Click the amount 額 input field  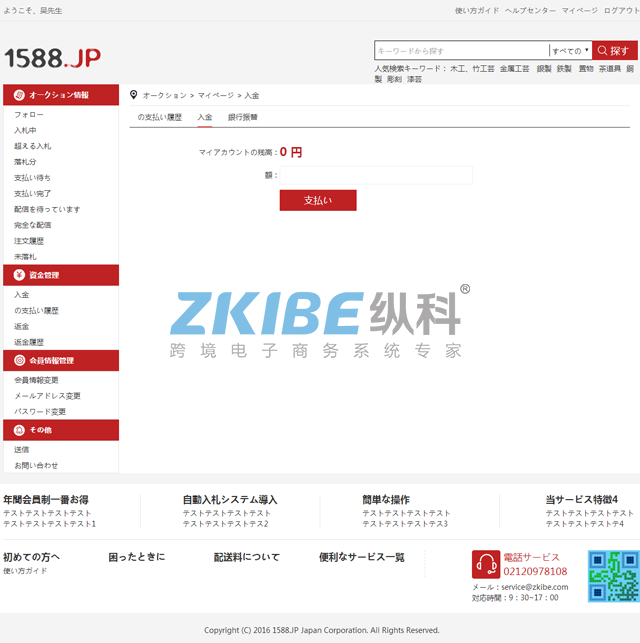(x=376, y=176)
